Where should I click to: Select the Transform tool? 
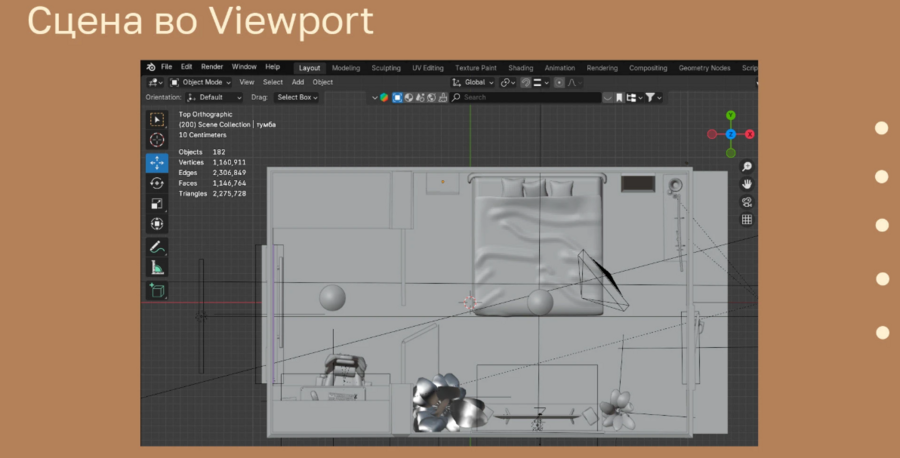coord(157,224)
